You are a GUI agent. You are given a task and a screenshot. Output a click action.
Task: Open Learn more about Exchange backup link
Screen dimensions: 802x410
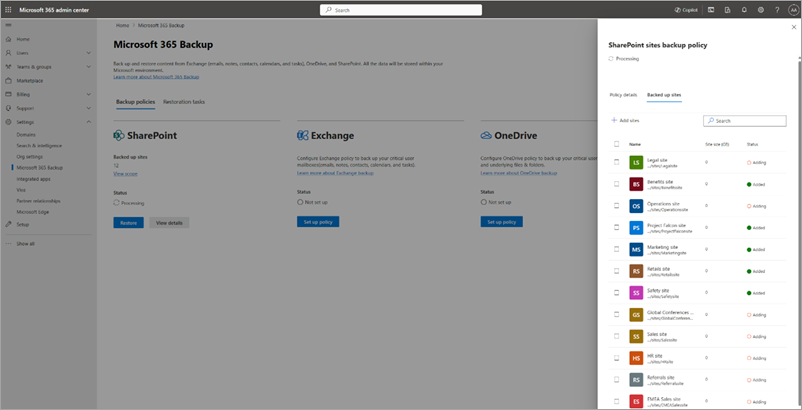[335, 173]
